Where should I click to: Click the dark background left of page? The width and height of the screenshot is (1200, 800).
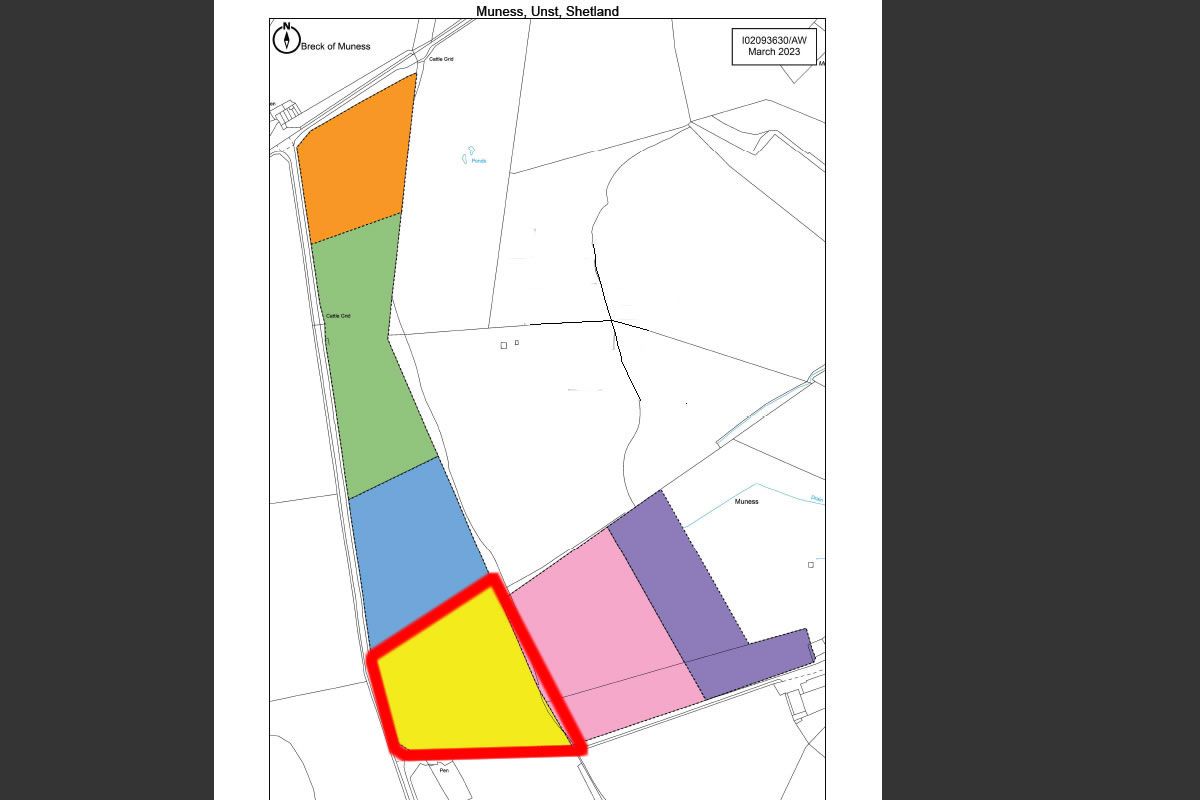[107, 400]
